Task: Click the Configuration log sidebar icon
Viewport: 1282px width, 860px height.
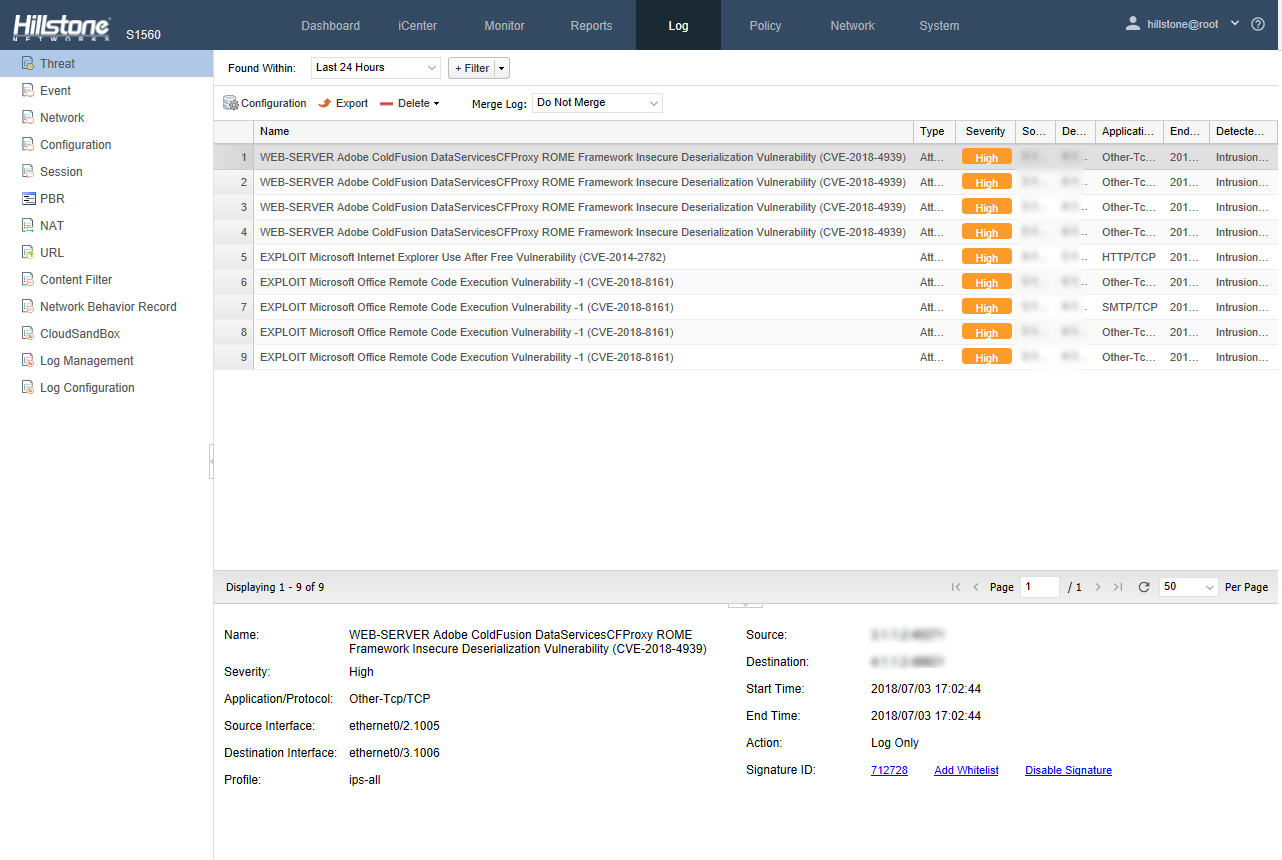Action: click(28, 144)
